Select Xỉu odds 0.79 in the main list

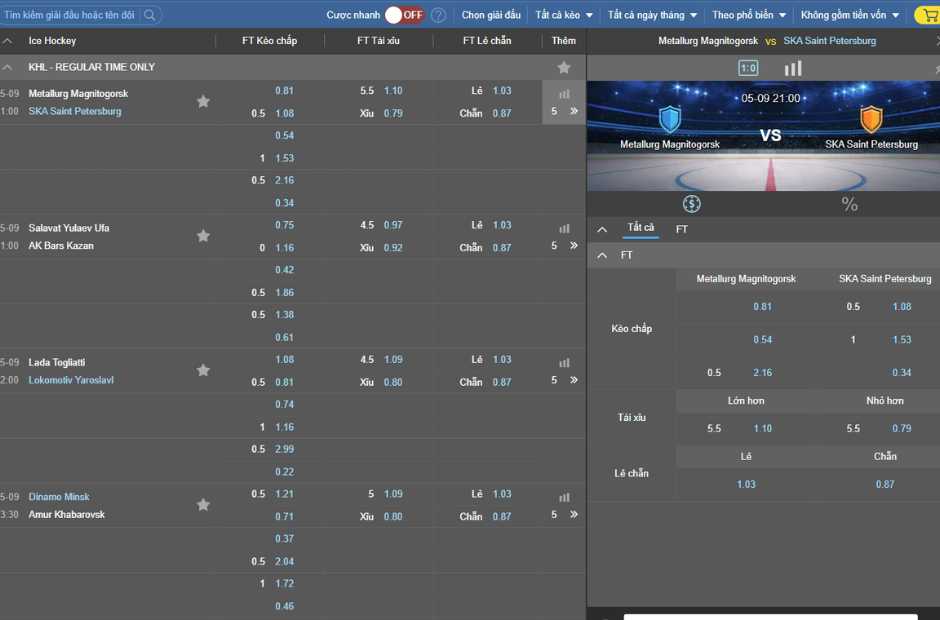point(393,113)
